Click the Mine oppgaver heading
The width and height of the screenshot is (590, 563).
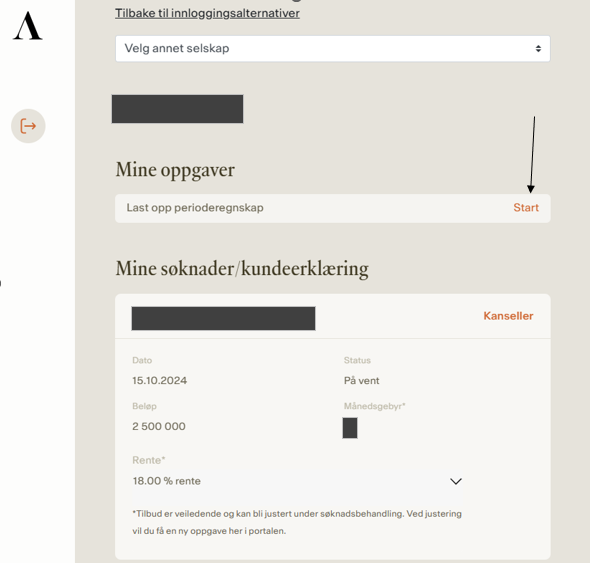175,170
